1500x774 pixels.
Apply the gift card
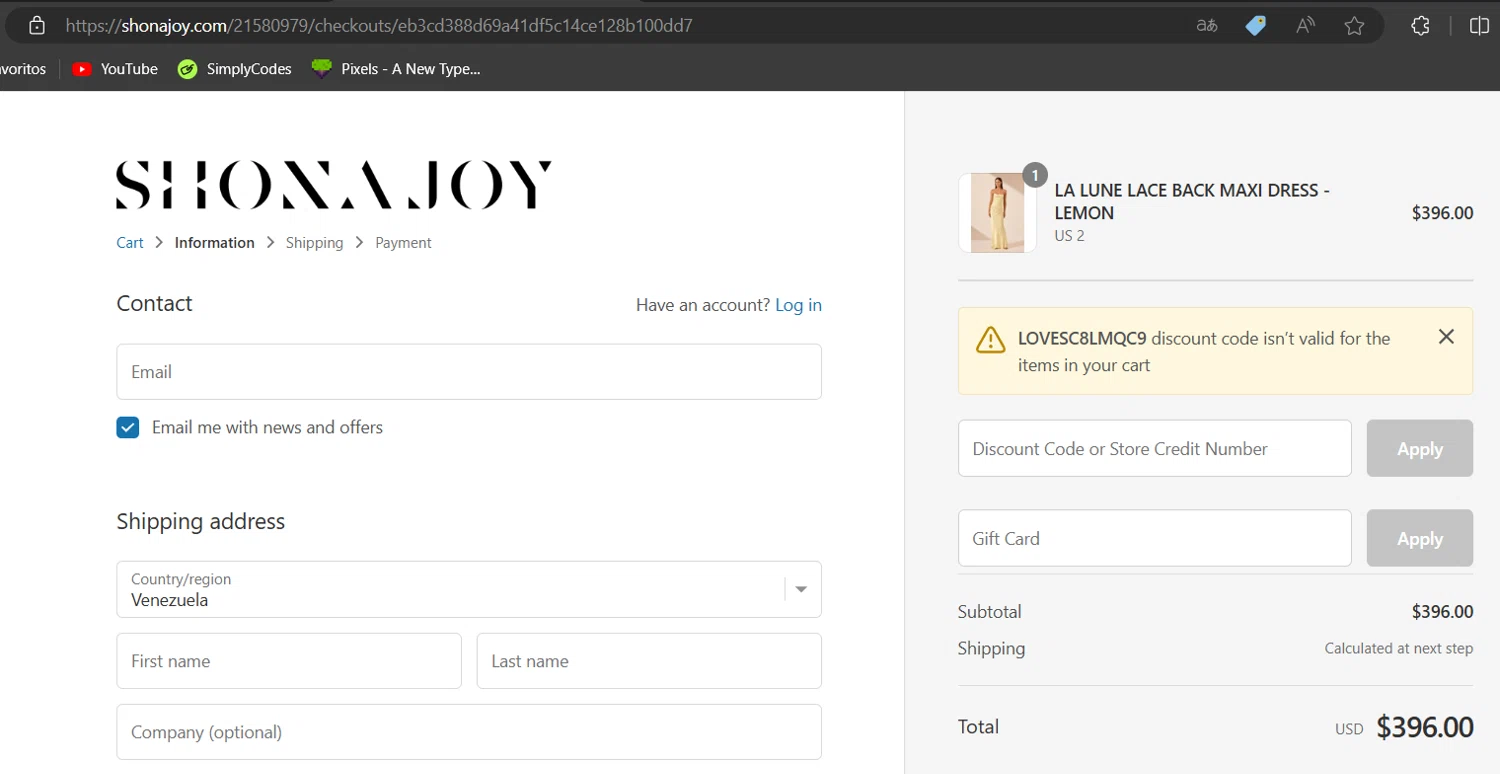pos(1419,538)
